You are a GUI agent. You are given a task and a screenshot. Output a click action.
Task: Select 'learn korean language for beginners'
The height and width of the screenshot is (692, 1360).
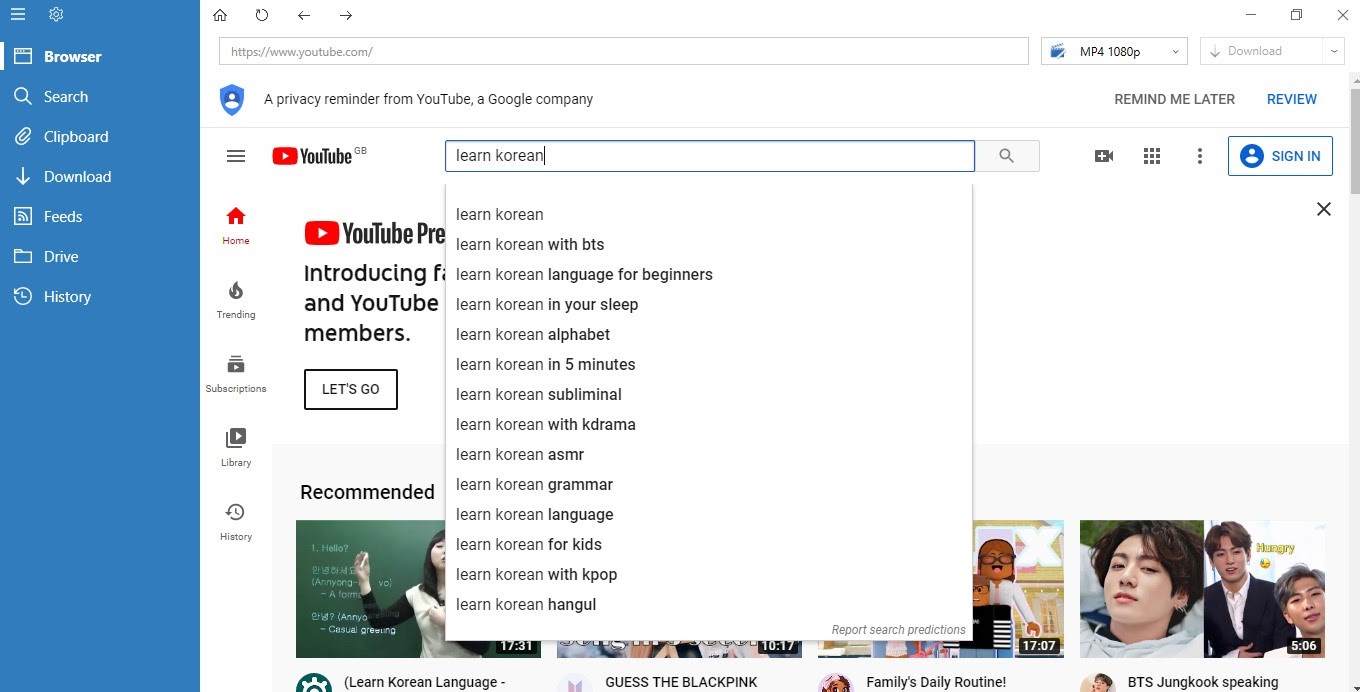tap(709, 274)
